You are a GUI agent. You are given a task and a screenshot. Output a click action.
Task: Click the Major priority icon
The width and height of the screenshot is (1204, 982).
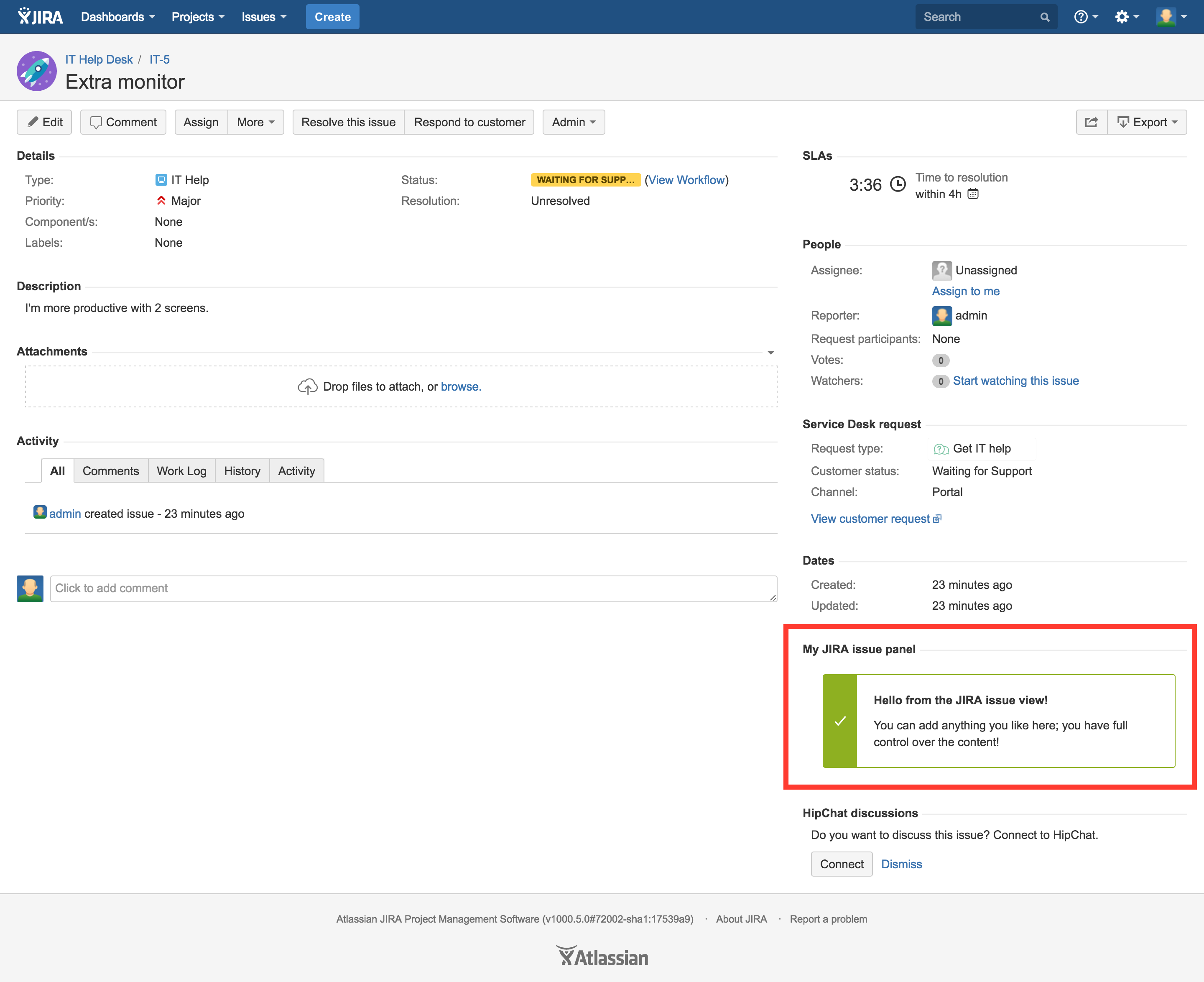(161, 201)
